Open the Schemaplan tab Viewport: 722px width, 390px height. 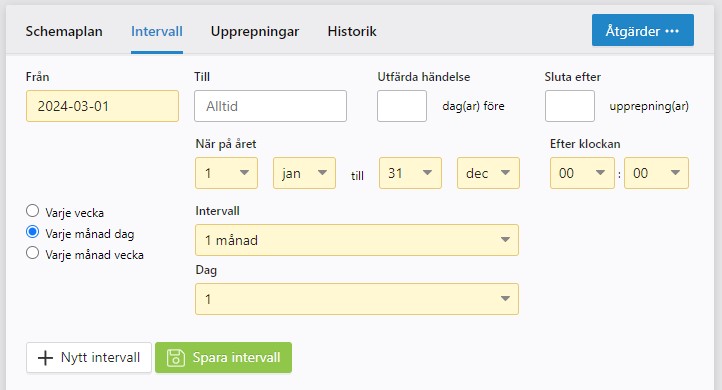click(x=64, y=31)
